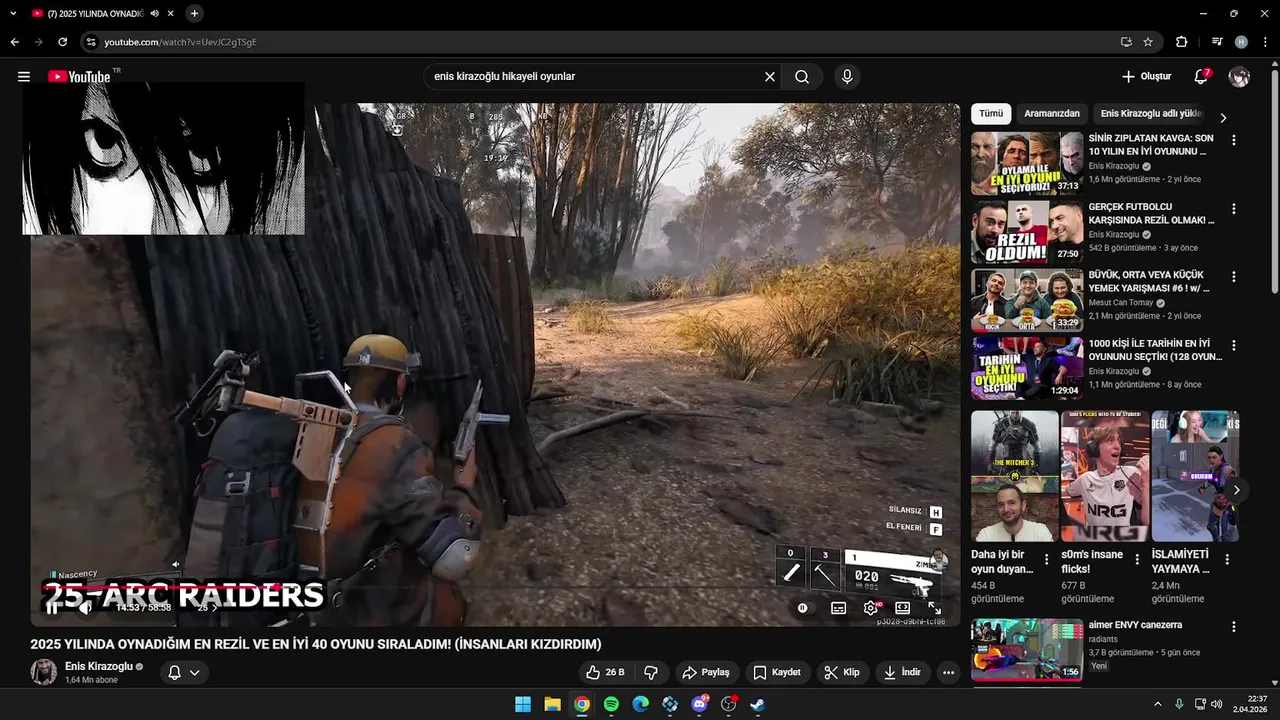The height and width of the screenshot is (720, 1280).
Task: Open the YouTube notifications bell
Action: [x=1201, y=77]
